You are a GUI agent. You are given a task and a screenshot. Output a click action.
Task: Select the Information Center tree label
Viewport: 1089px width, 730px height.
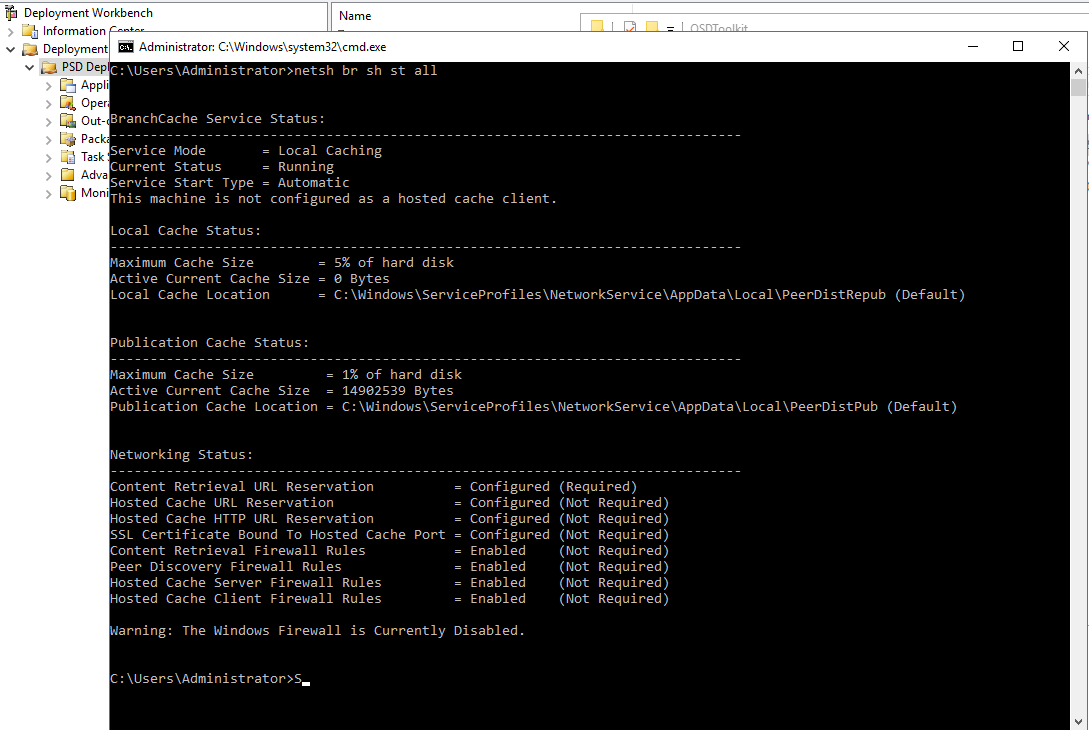(93, 31)
